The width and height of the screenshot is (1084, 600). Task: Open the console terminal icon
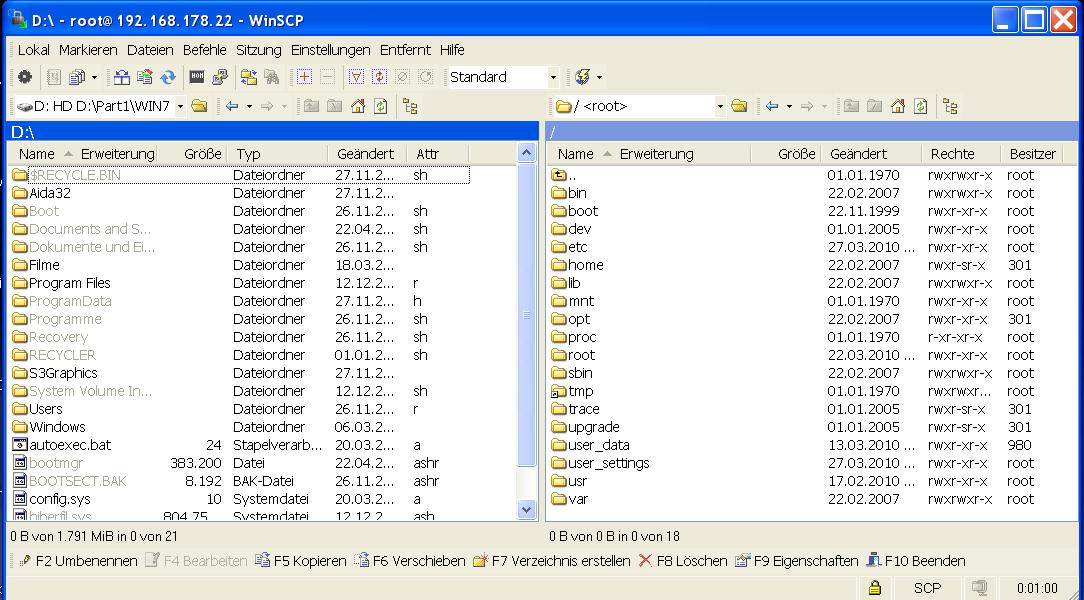click(197, 77)
